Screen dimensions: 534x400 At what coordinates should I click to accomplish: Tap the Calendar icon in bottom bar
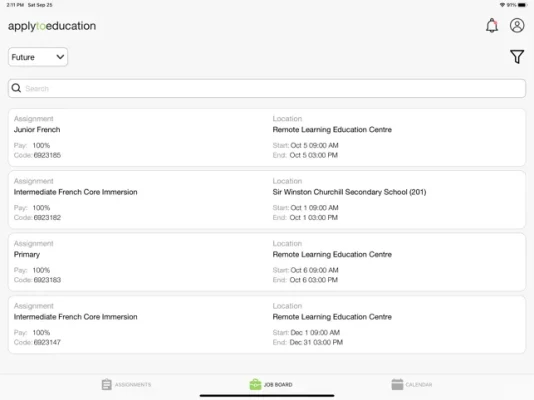click(x=397, y=384)
